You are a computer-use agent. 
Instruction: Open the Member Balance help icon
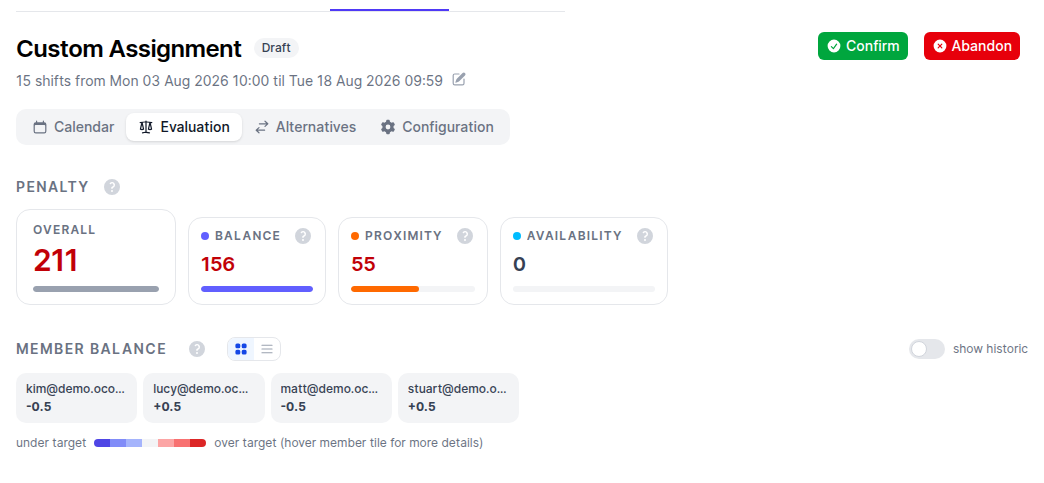196,349
